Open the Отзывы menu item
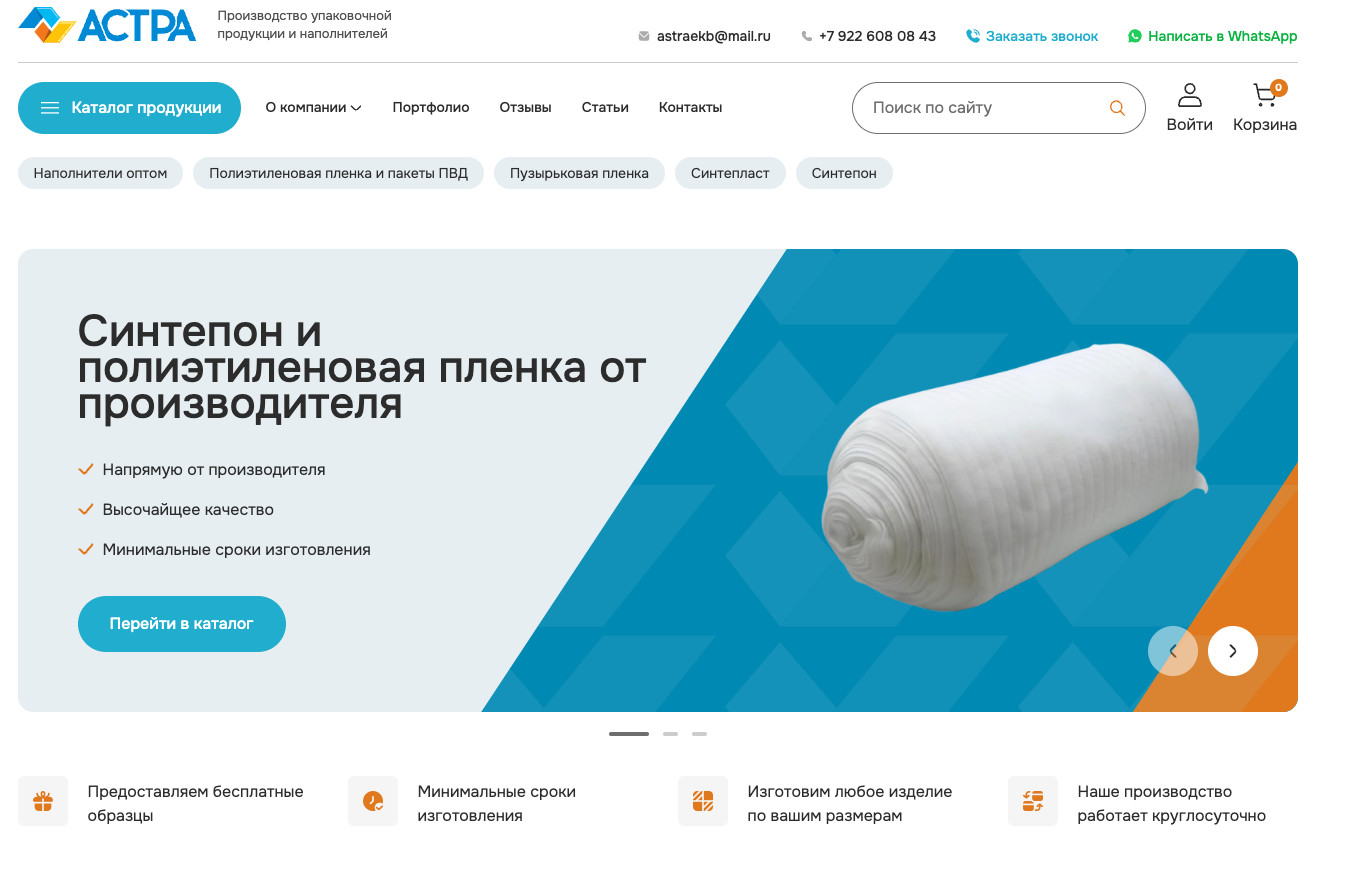 525,107
